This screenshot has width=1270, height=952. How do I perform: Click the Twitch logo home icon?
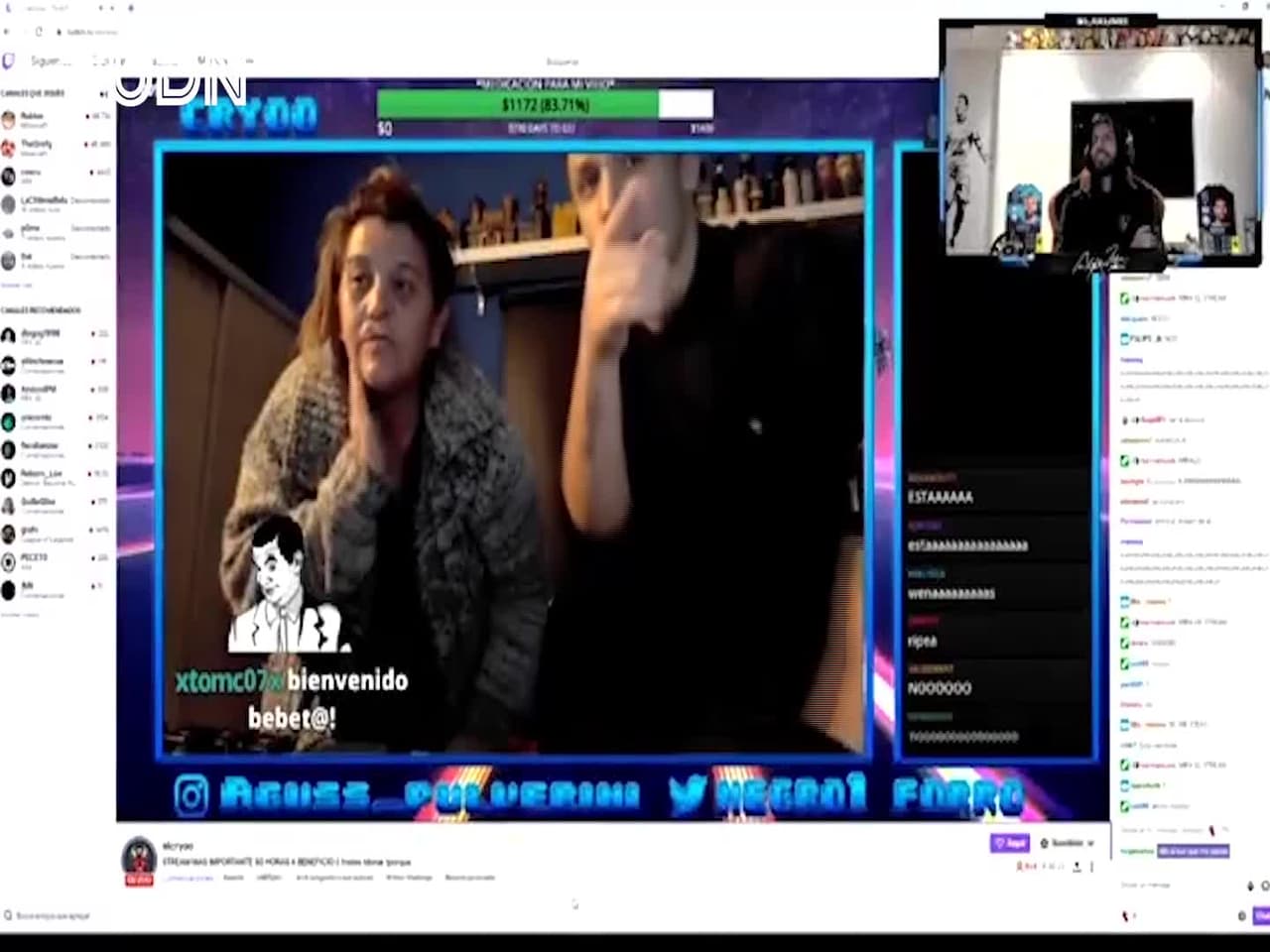click(9, 61)
